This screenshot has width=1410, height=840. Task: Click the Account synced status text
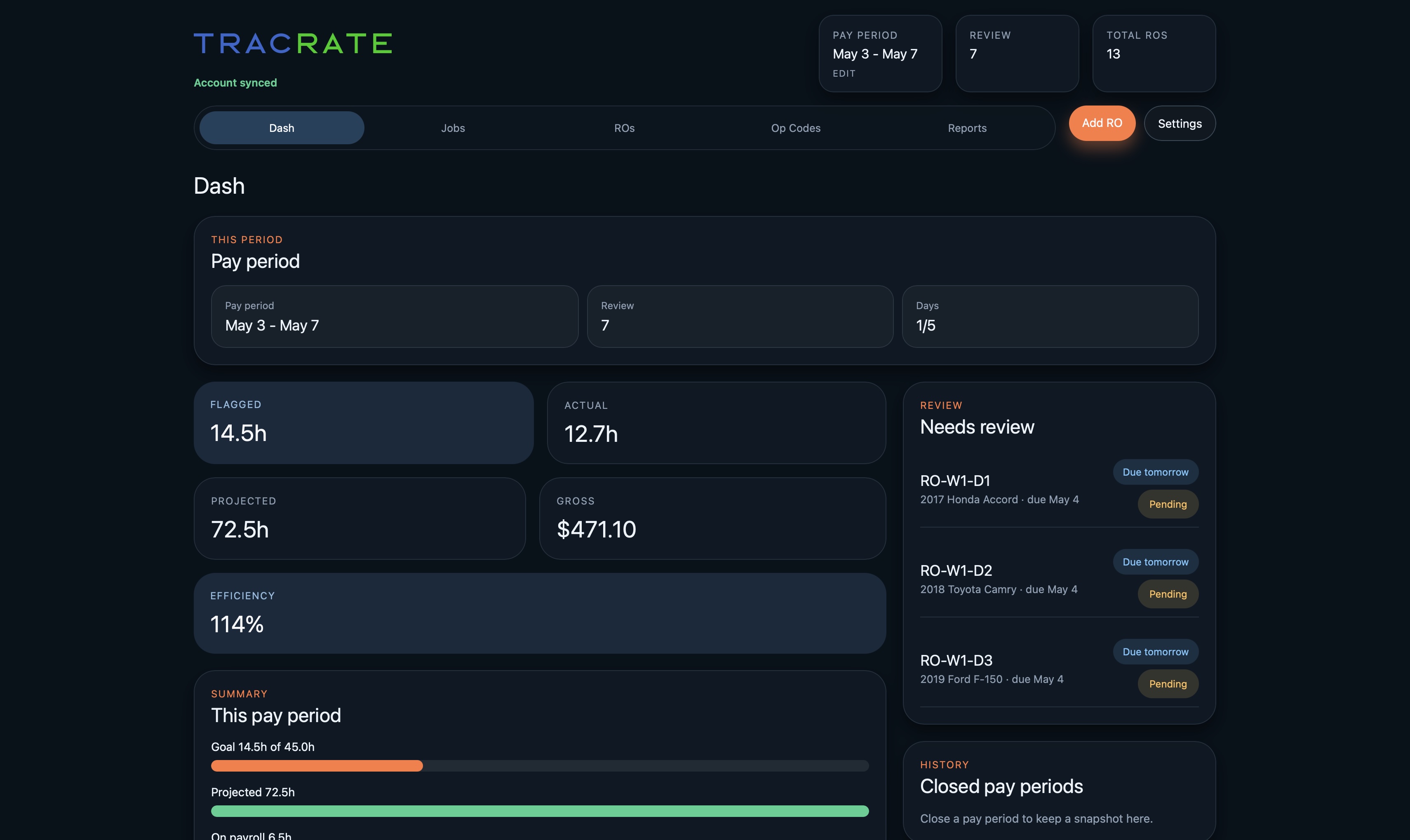235,83
